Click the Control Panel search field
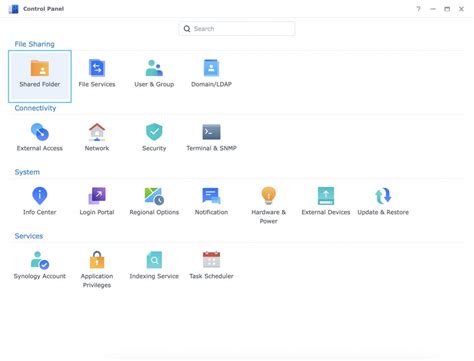The image size is (474, 361). click(237, 29)
